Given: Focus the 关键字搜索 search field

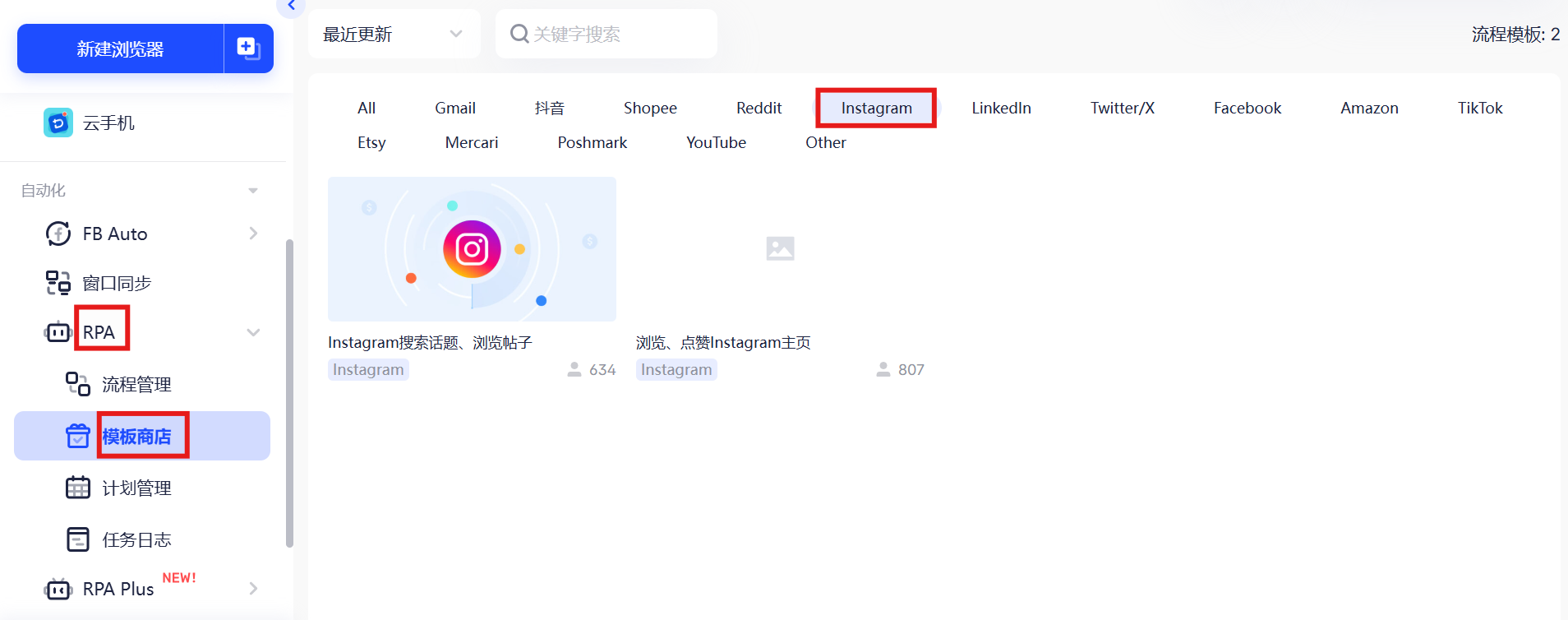Looking at the screenshot, I should tap(606, 34).
